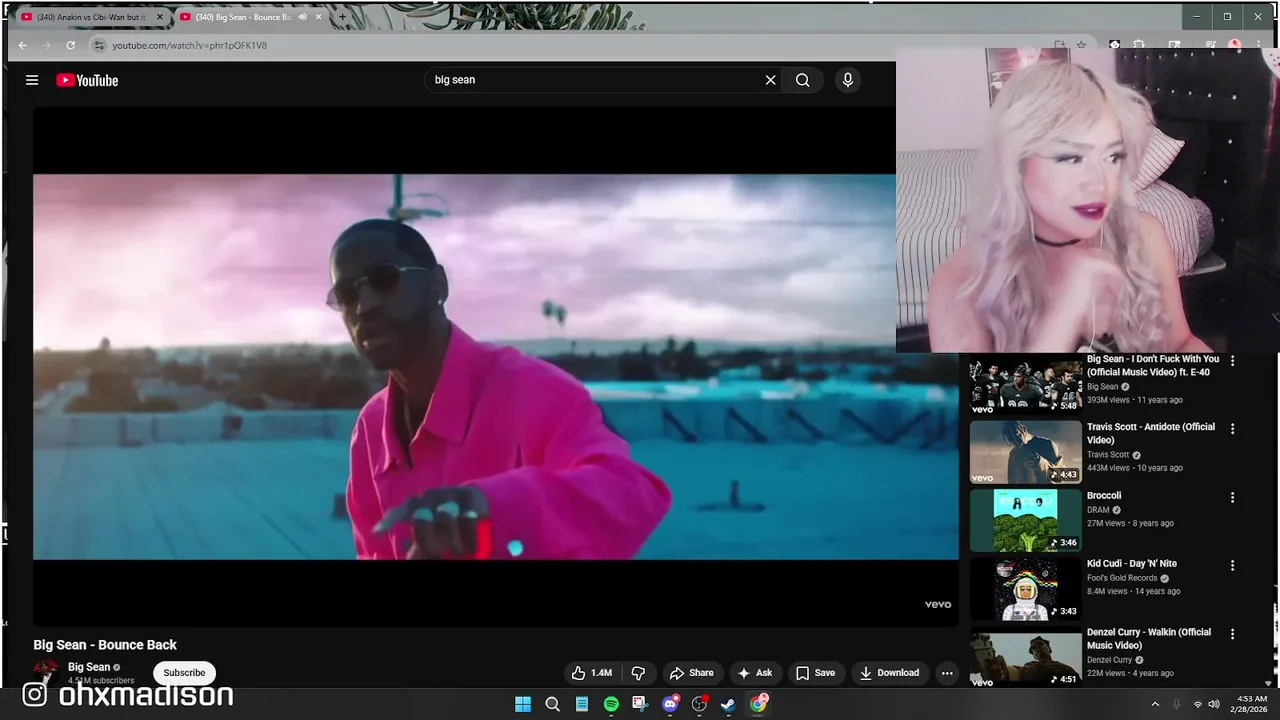Go to the YouTube home logo
The image size is (1280, 720).
87,80
